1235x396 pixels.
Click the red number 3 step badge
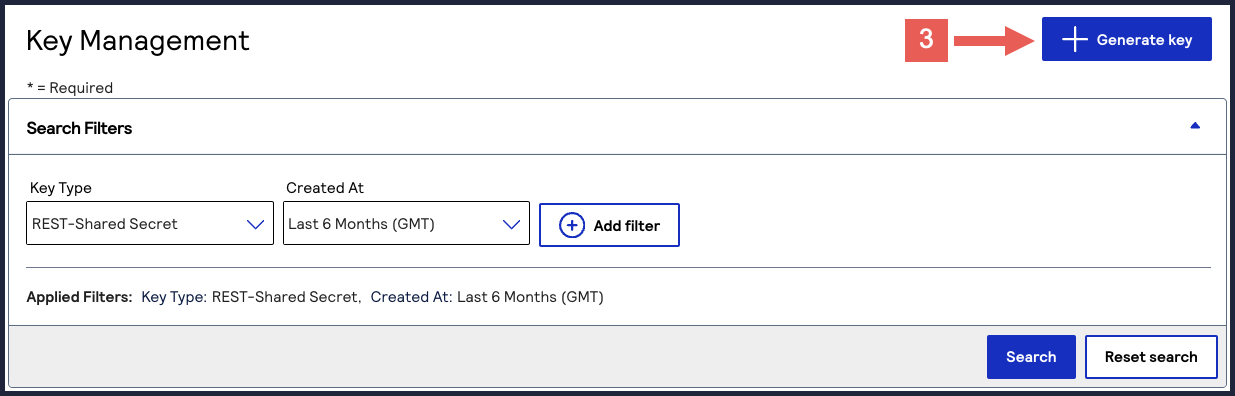coord(926,40)
